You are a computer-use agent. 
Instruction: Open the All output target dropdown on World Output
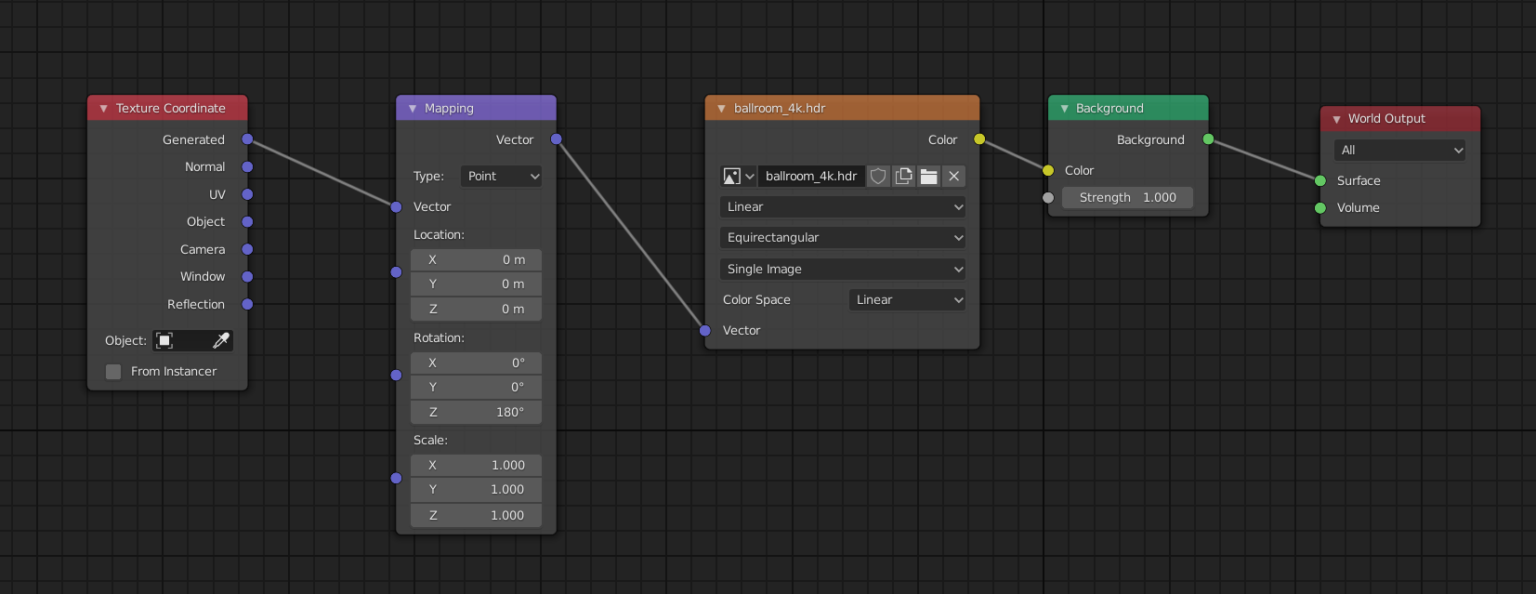(1399, 149)
